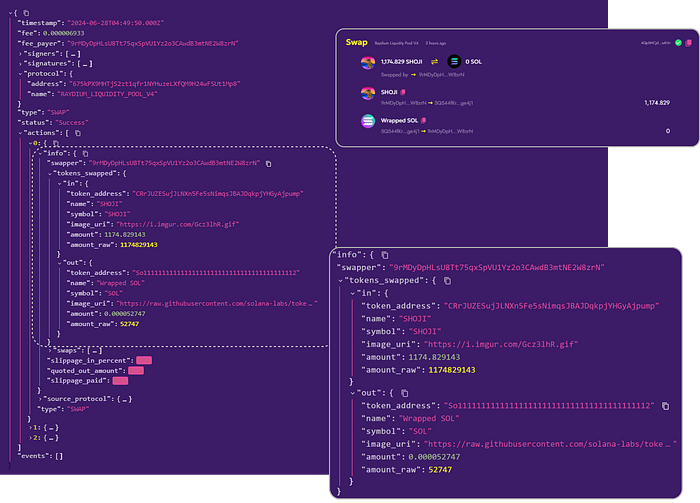
Task: Click the Wrapped SOL token avatar
Action: (x=368, y=121)
